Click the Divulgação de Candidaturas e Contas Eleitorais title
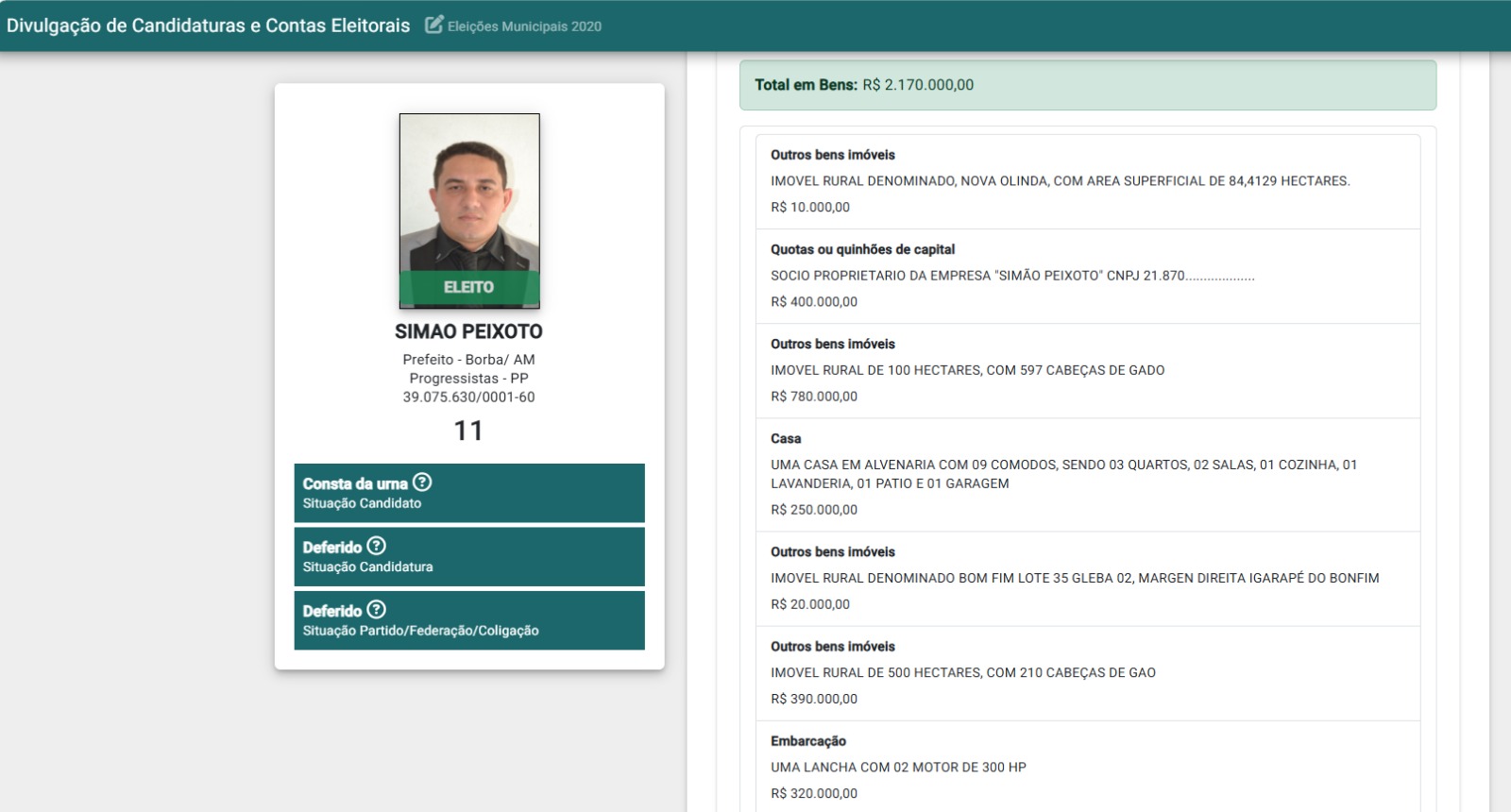Screen dimensions: 1511x812 [x=208, y=25]
